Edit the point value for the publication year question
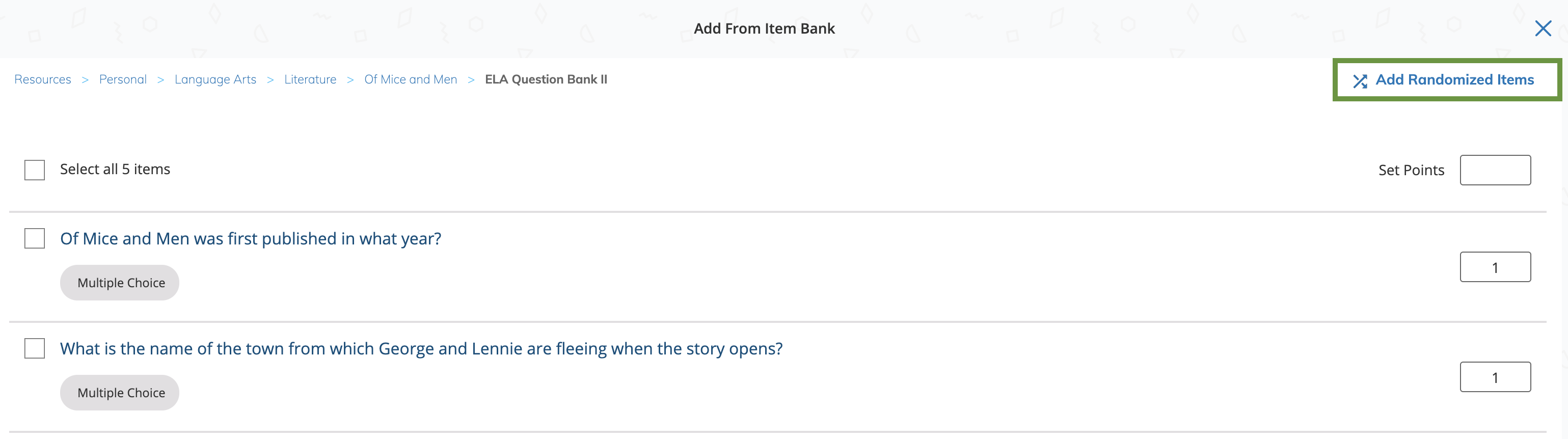 point(1496,266)
